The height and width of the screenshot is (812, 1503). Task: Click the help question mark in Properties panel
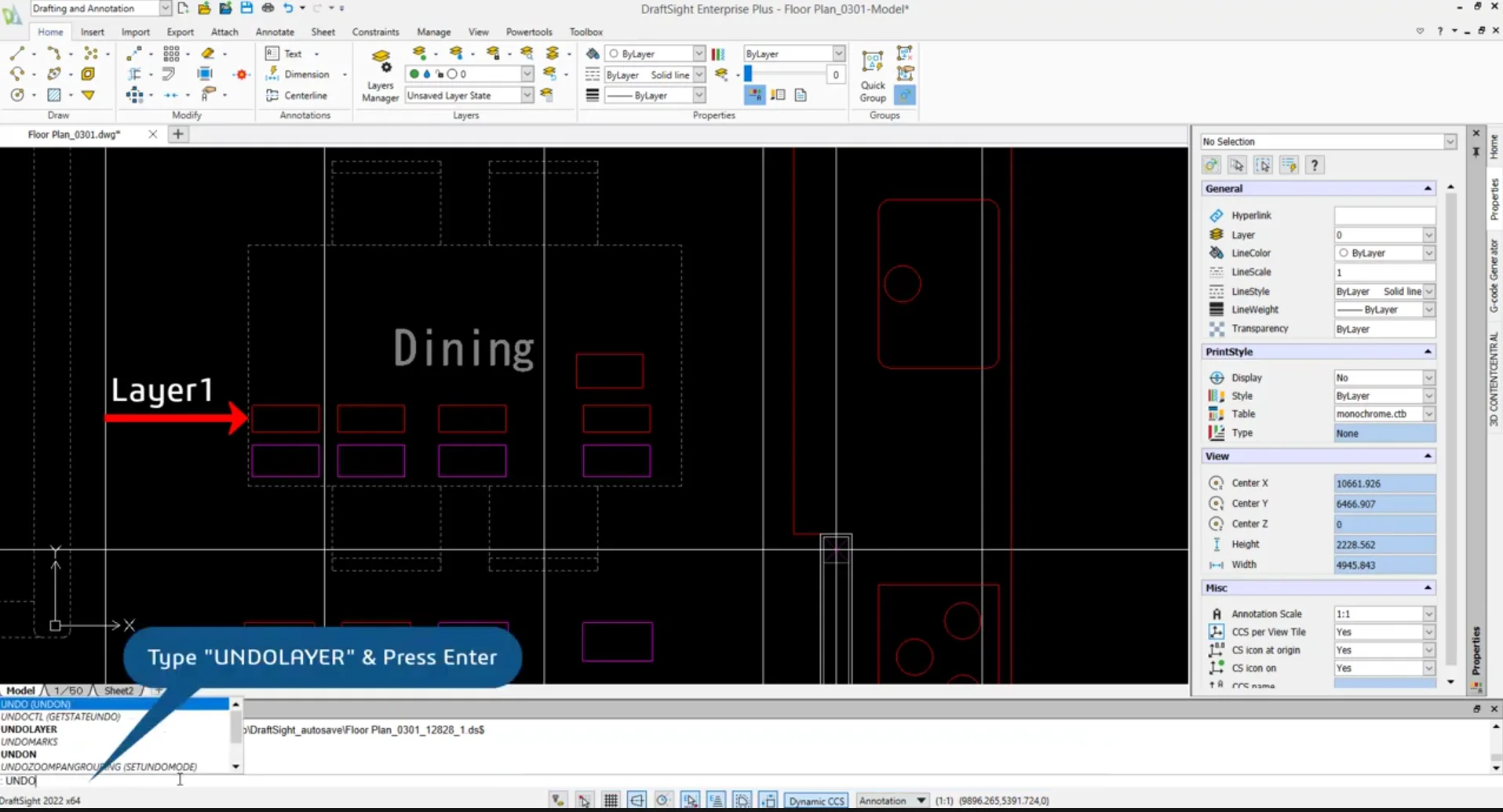coord(1314,165)
